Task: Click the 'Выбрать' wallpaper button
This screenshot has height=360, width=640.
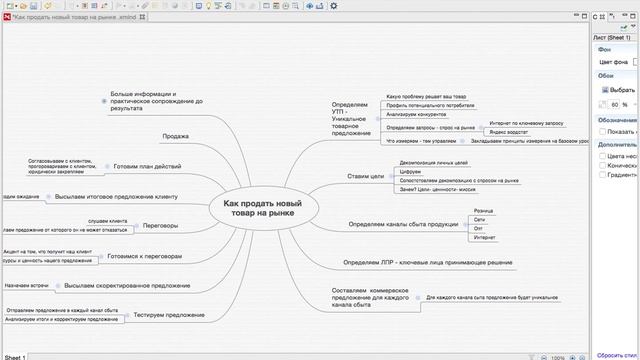Action: coord(618,90)
